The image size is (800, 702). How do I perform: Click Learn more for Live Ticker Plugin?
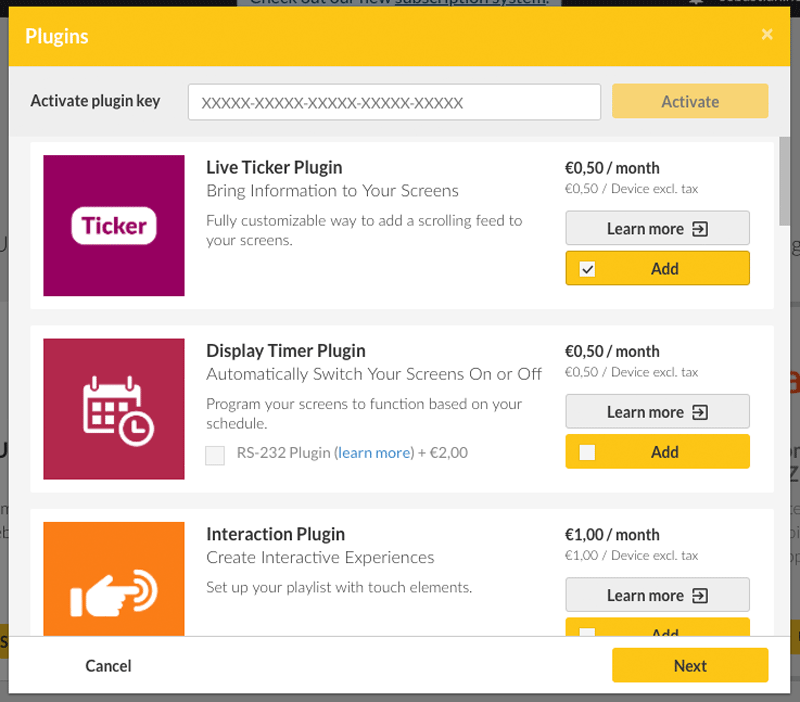[x=657, y=228]
